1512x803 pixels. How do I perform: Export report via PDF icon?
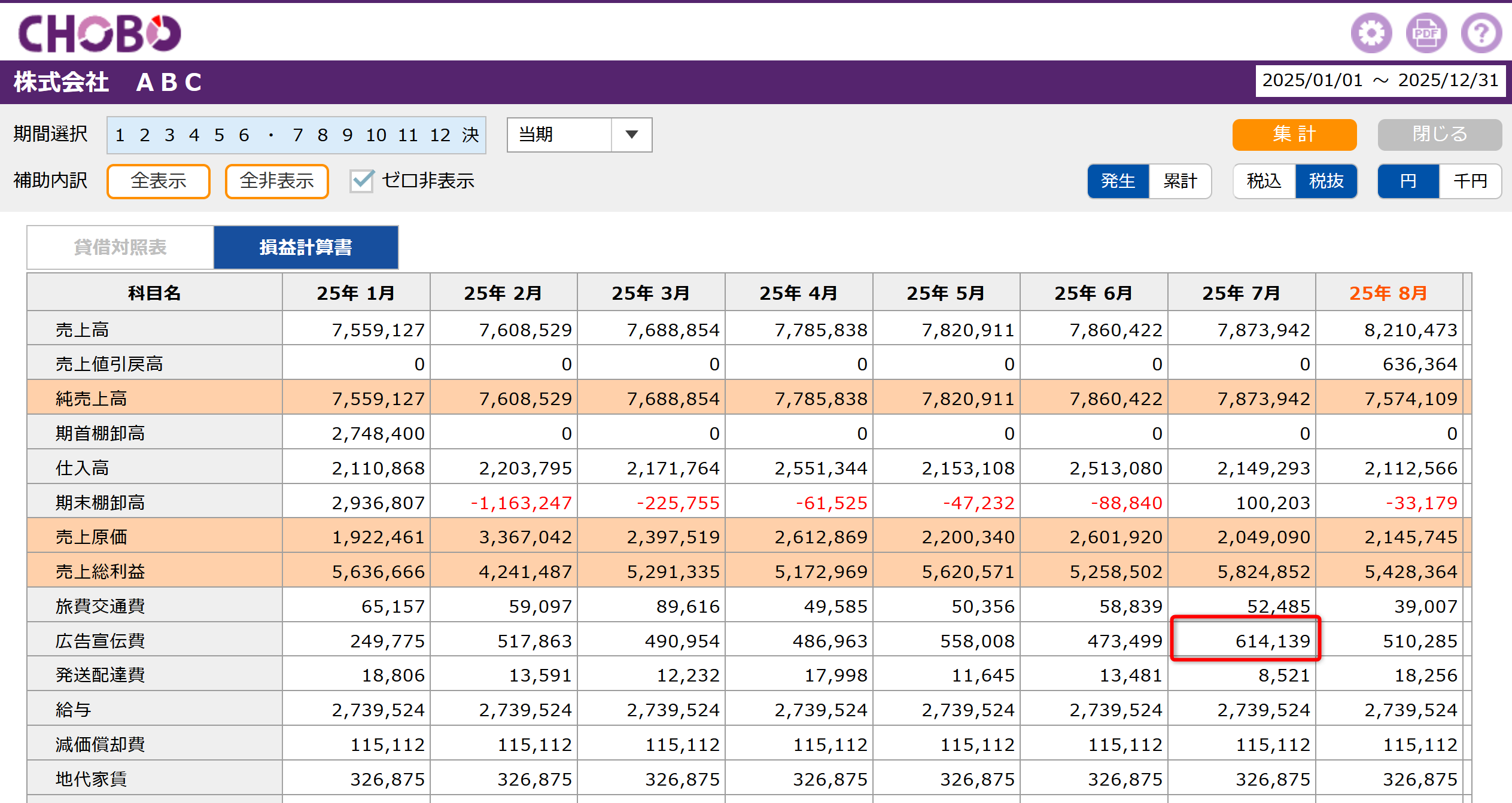[x=1426, y=33]
